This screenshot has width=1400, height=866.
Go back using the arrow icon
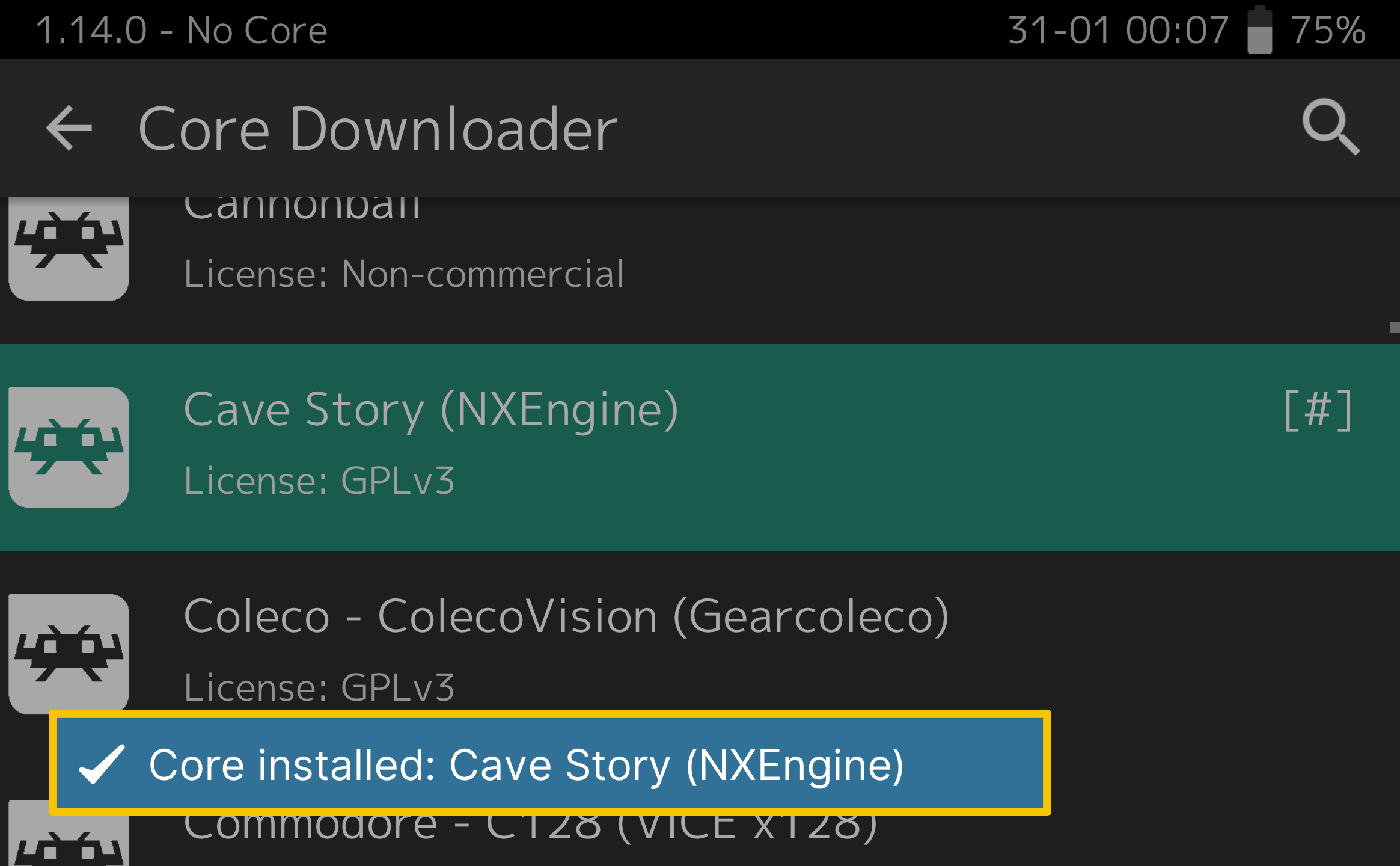click(x=69, y=127)
